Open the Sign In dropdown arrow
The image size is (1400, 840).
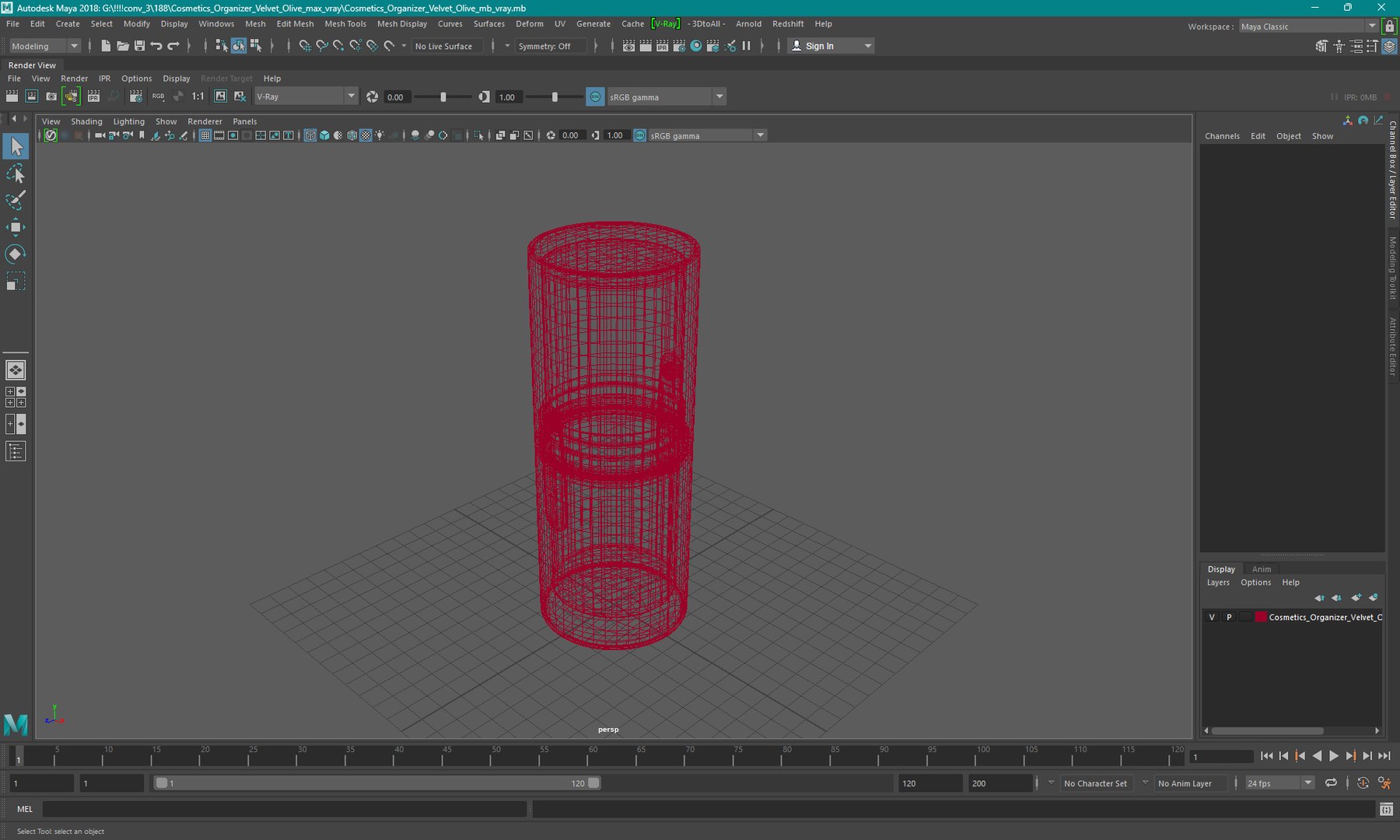[868, 46]
